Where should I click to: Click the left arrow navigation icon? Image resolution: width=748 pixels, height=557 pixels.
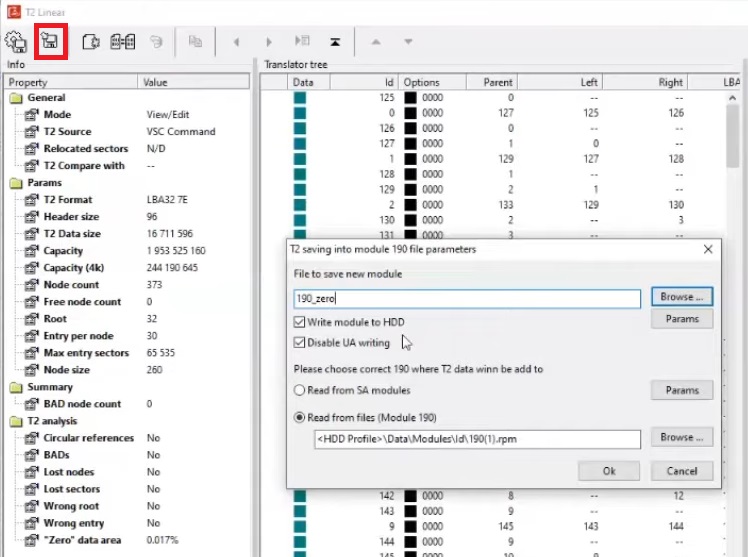tap(236, 42)
